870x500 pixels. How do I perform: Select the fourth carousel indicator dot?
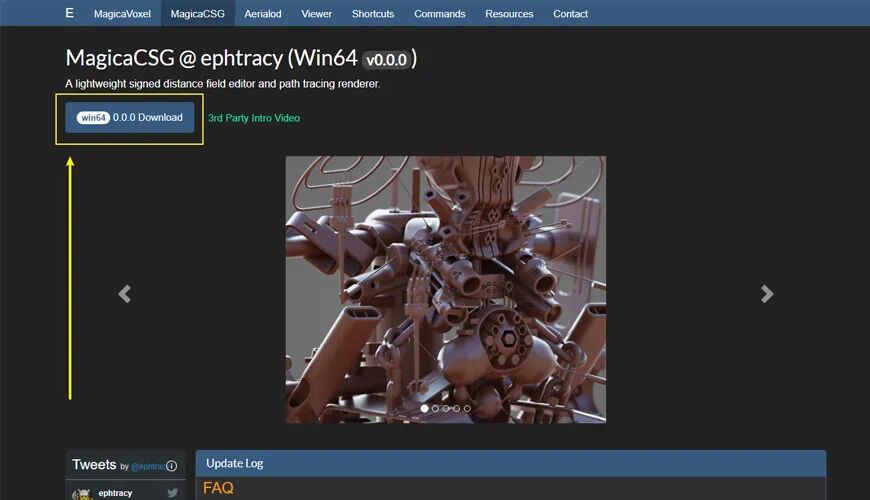click(456, 408)
